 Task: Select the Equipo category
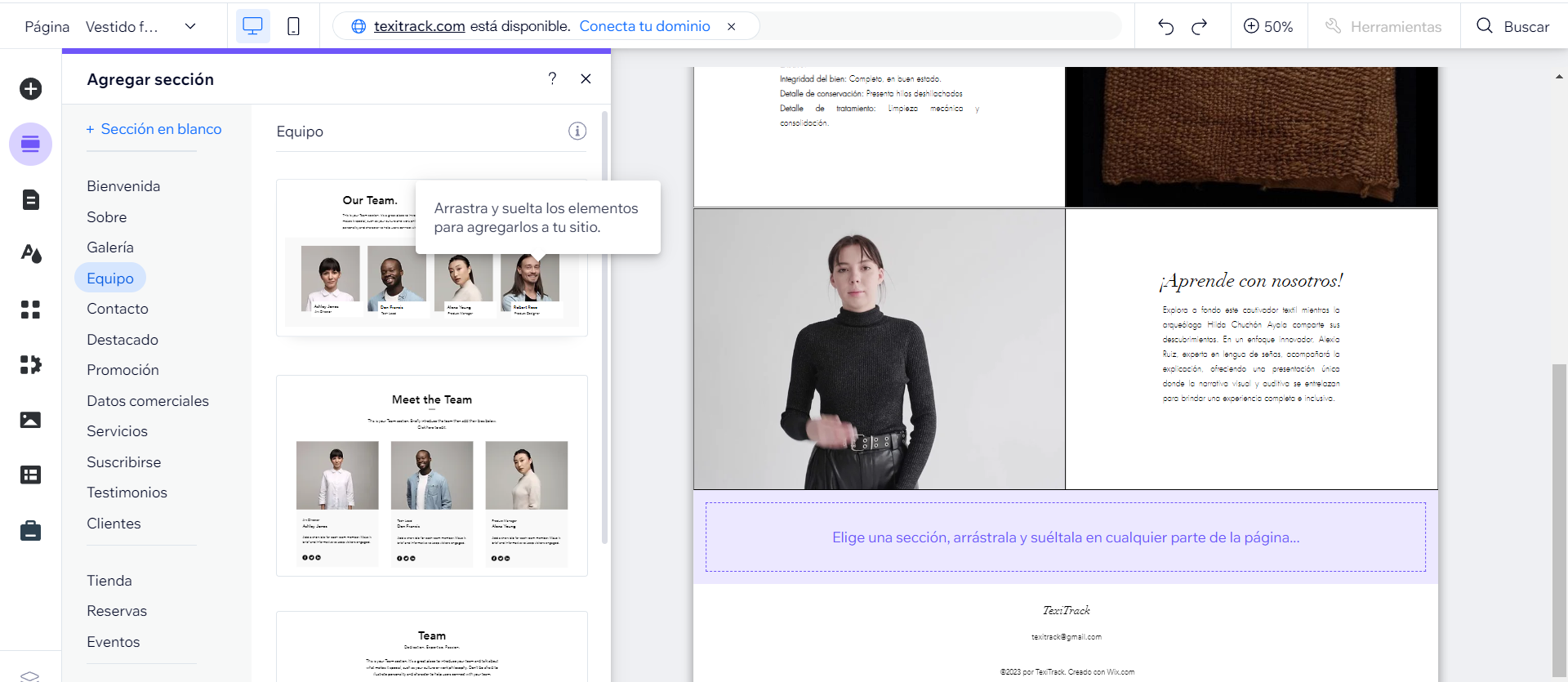(x=110, y=279)
